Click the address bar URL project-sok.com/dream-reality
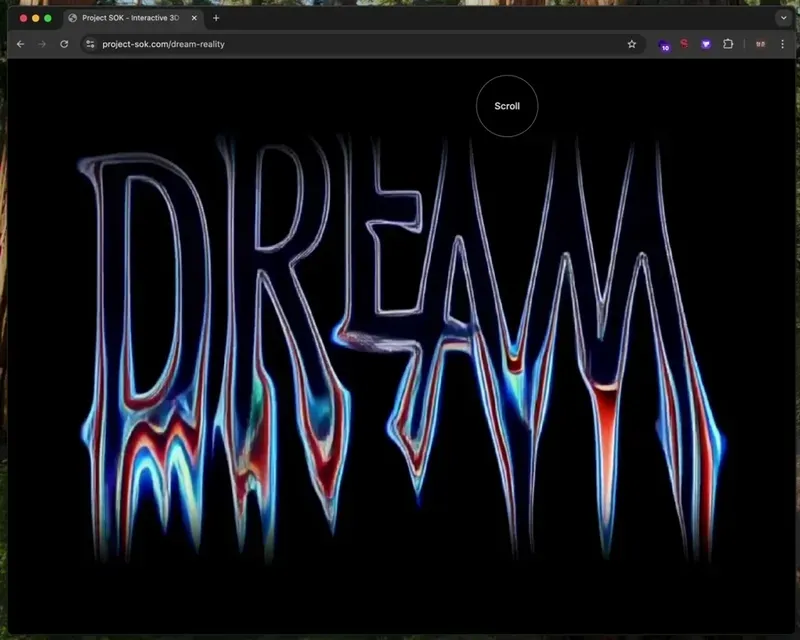The width and height of the screenshot is (800, 640). (163, 44)
